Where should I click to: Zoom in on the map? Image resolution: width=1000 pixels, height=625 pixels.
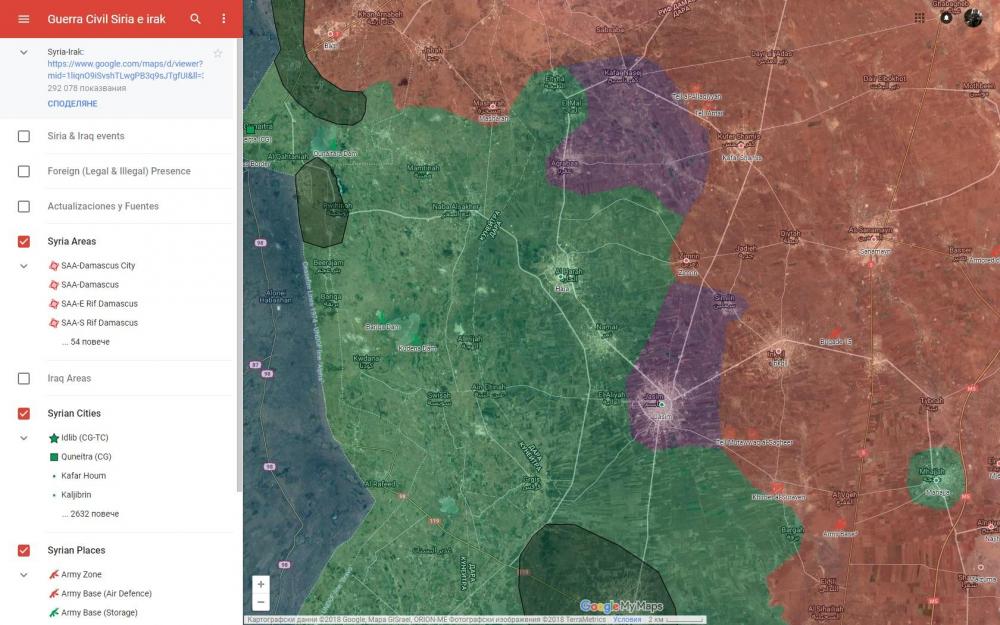(261, 584)
